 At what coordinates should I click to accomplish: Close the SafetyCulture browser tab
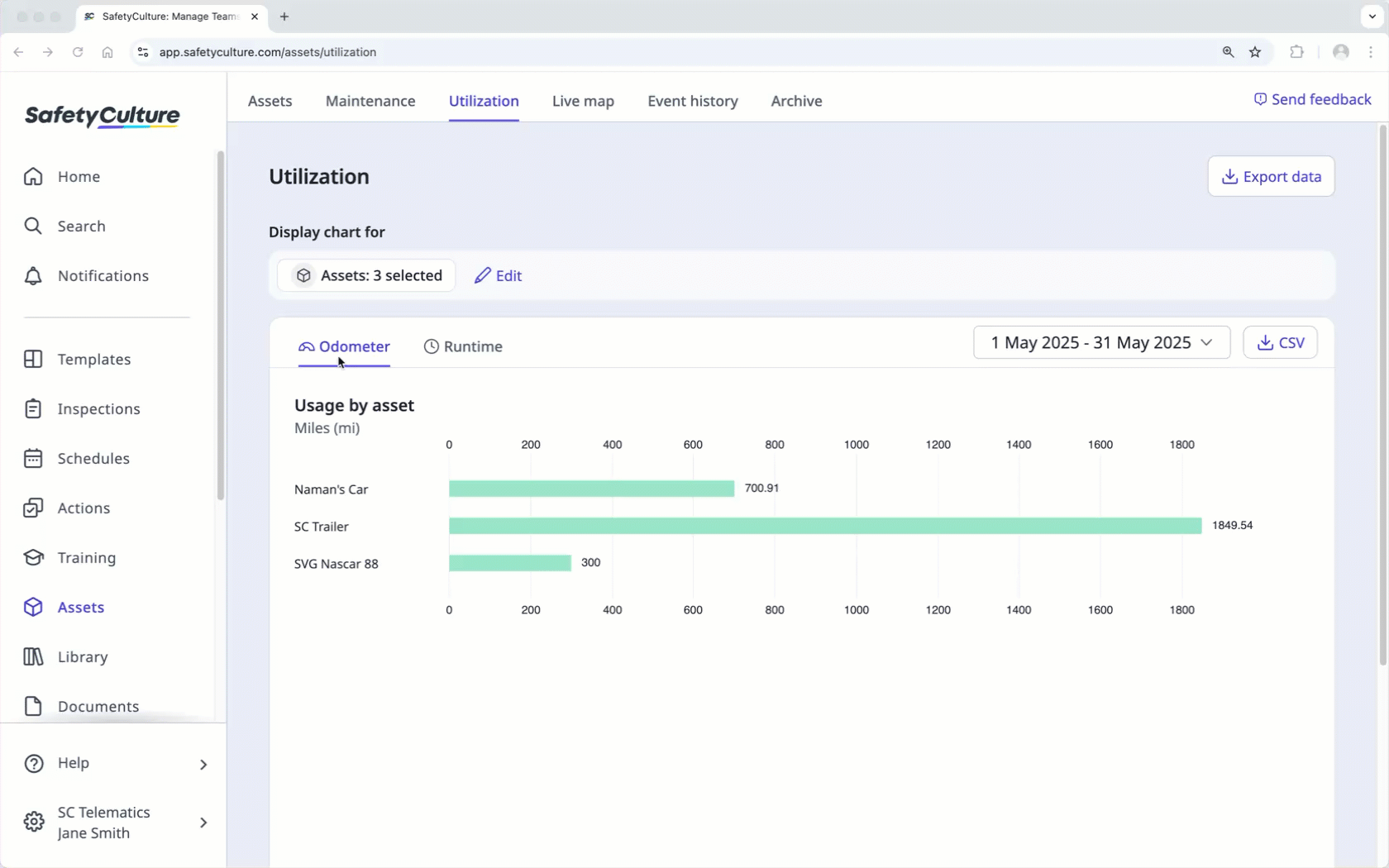tap(255, 17)
